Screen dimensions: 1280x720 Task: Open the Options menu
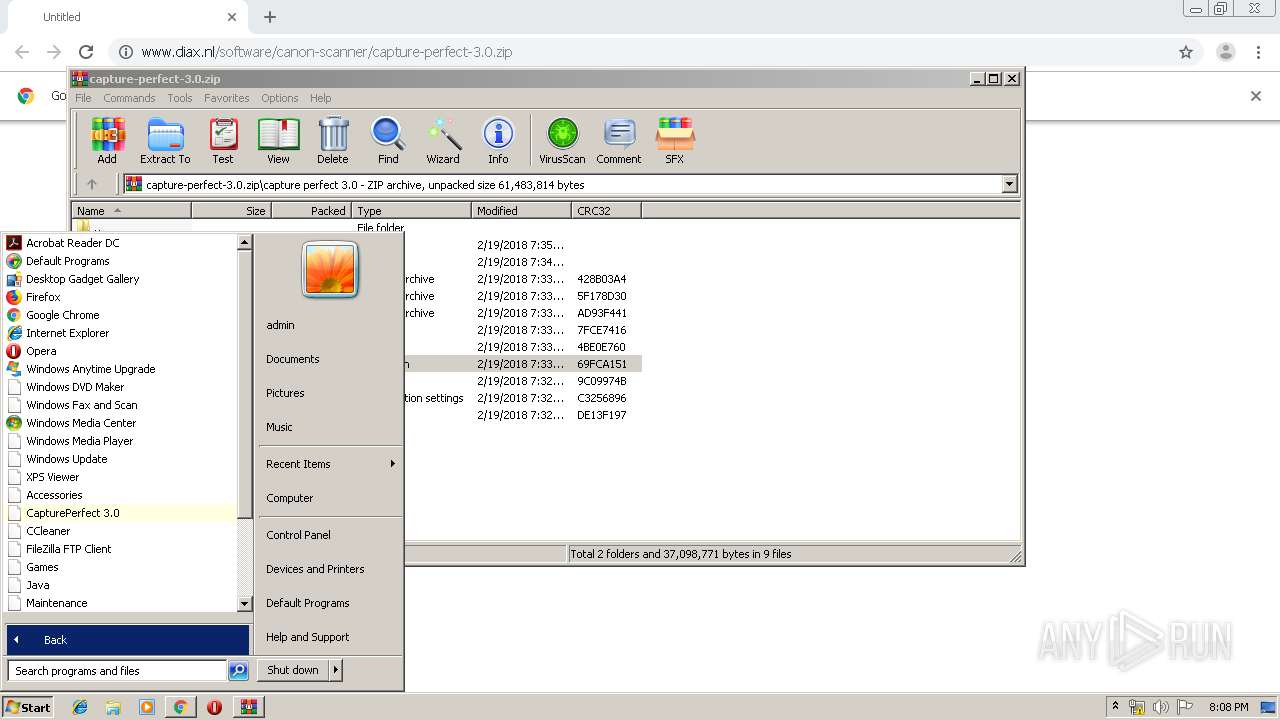(280, 98)
